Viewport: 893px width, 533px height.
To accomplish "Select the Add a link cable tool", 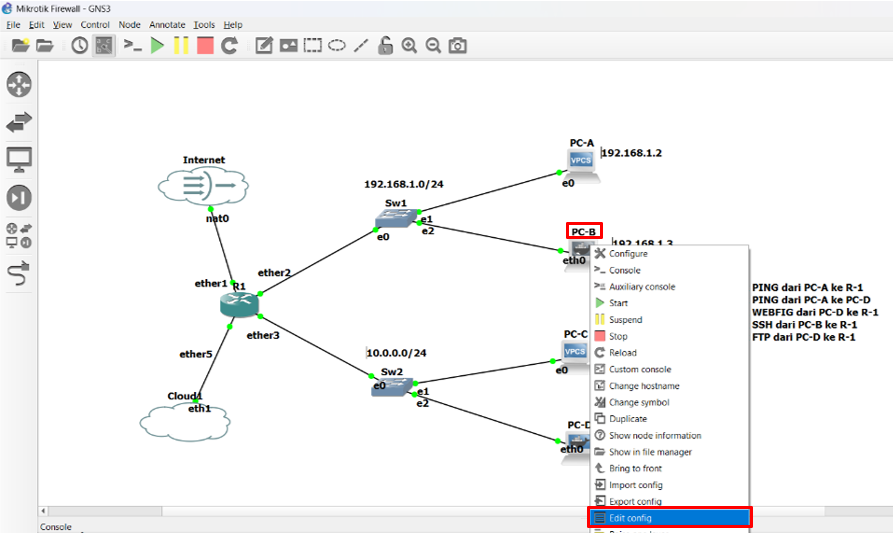I will pyautogui.click(x=19, y=272).
